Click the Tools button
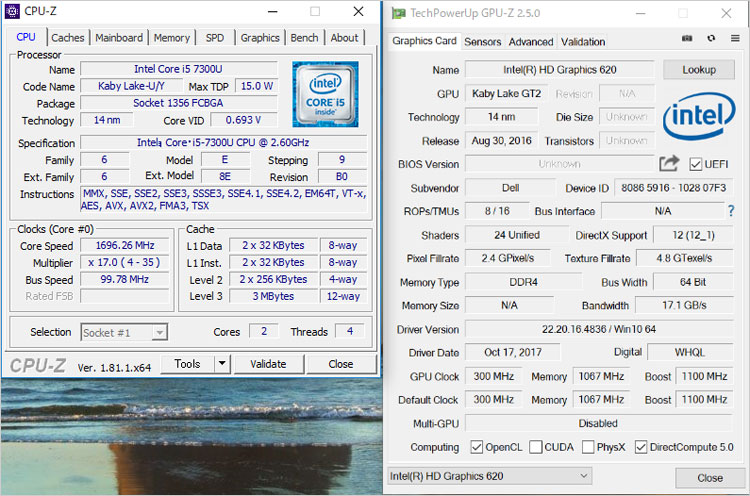 click(188, 364)
